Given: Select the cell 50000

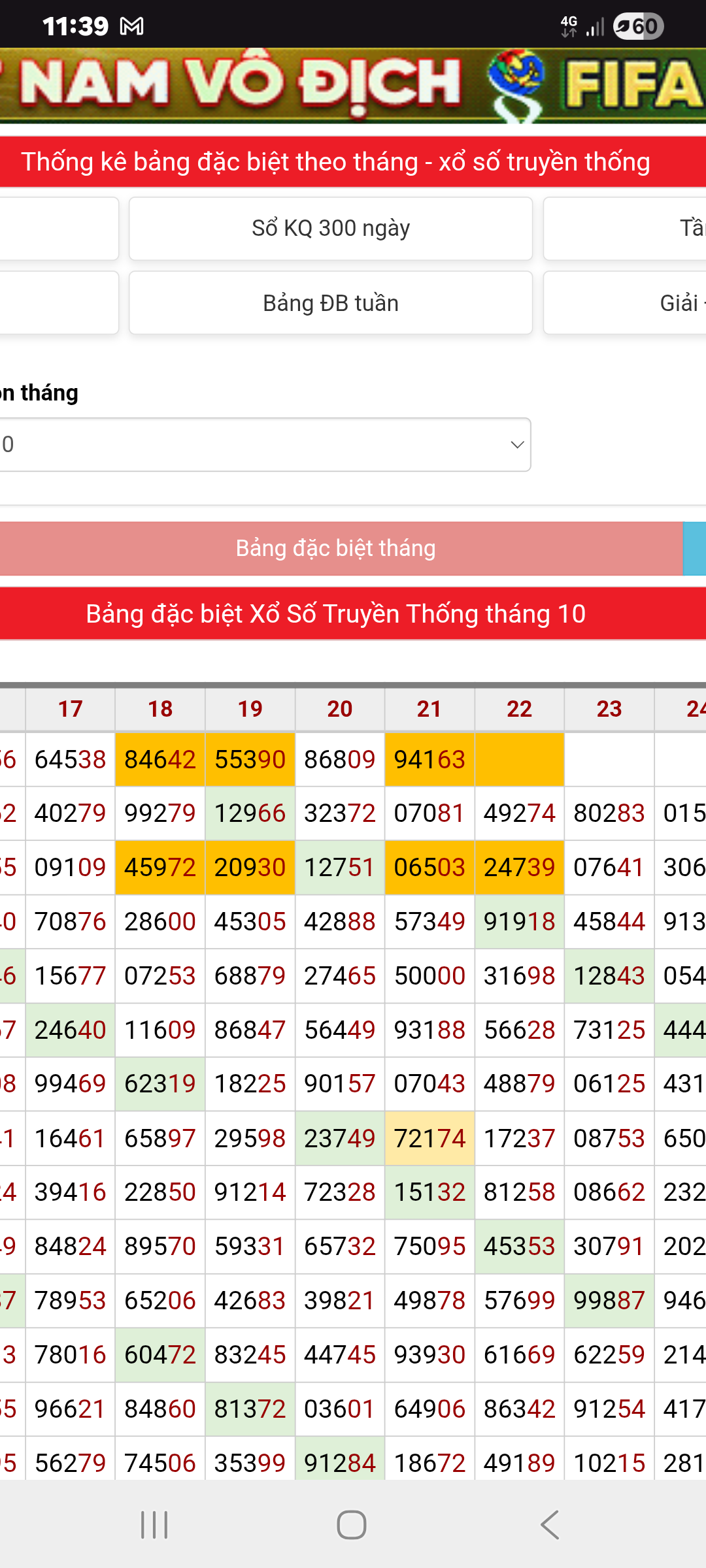Looking at the screenshot, I should tap(429, 976).
